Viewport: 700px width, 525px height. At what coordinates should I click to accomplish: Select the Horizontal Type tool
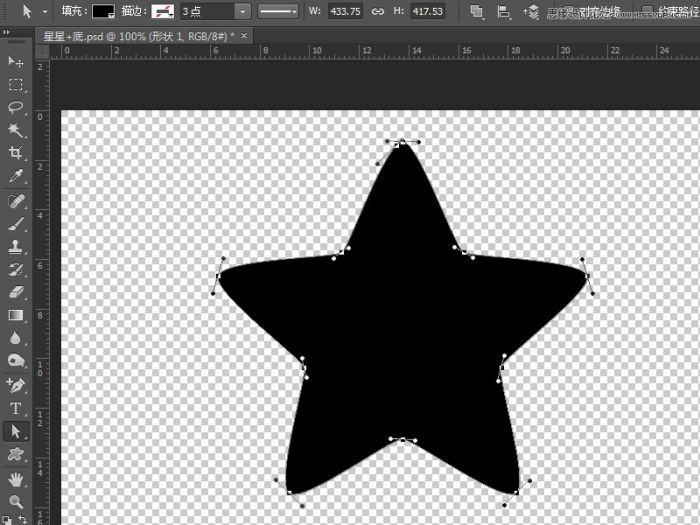tap(16, 408)
